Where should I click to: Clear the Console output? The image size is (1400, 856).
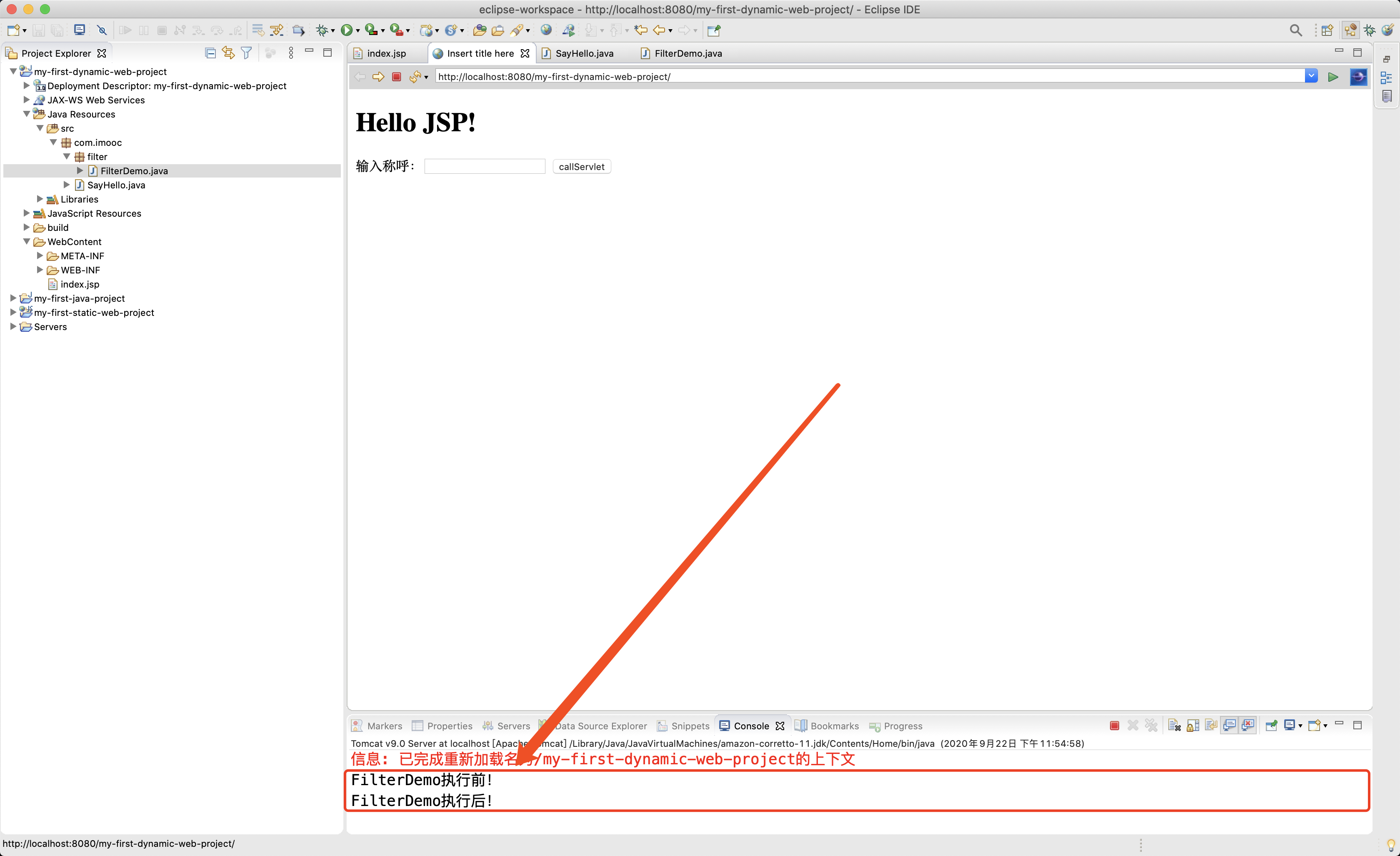tap(1175, 726)
